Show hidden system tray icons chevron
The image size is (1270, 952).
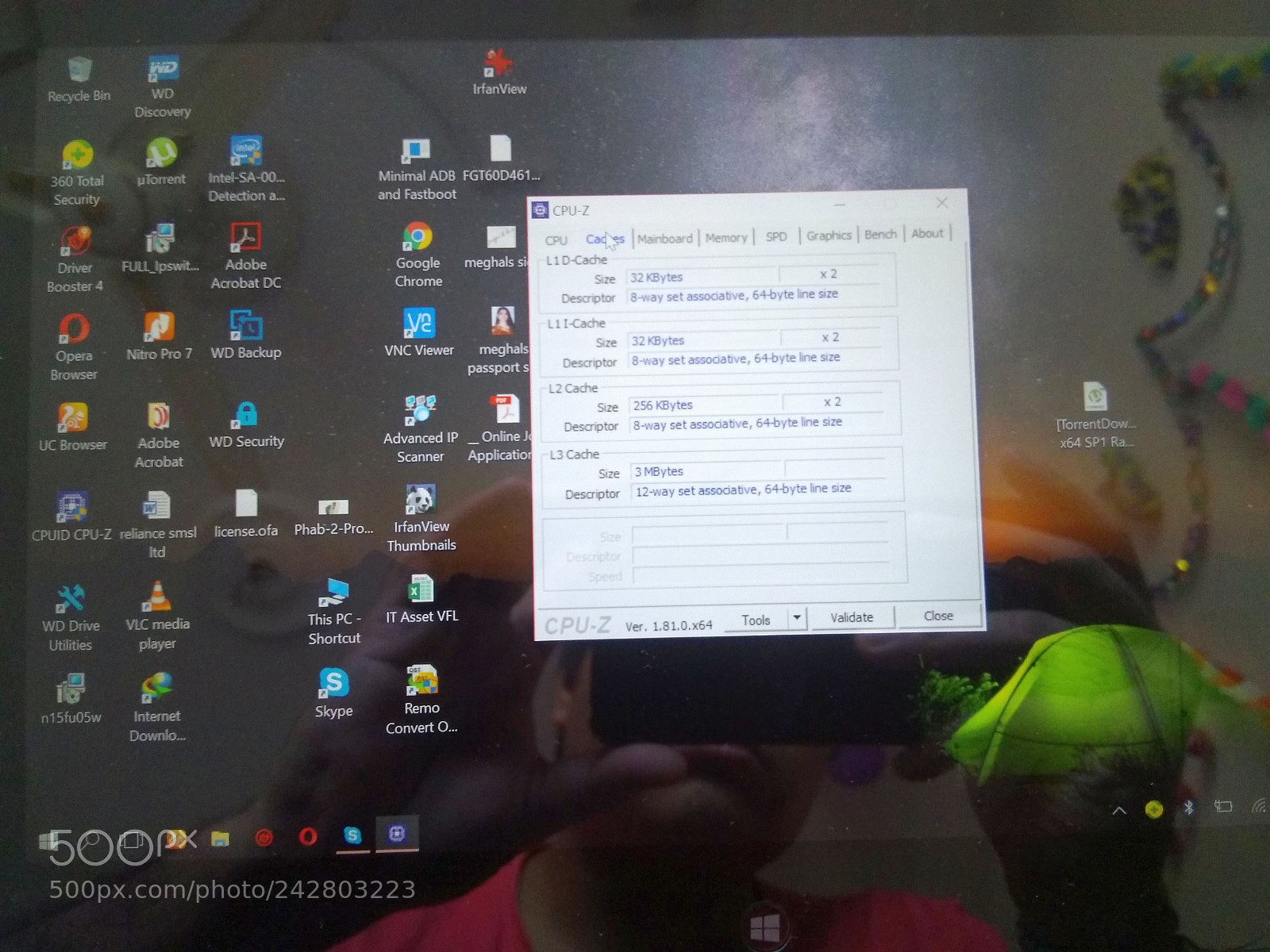(x=1119, y=811)
